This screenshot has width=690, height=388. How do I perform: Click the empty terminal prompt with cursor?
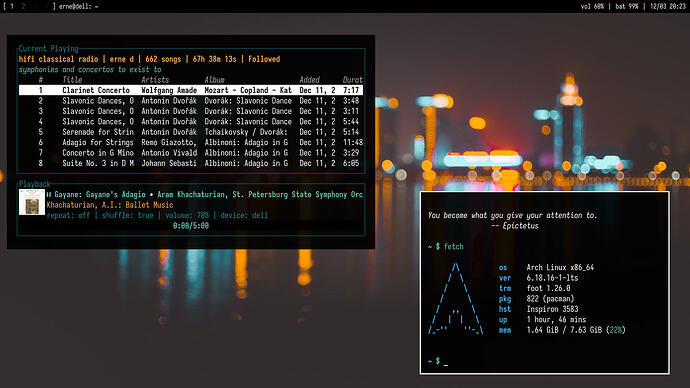[438, 361]
